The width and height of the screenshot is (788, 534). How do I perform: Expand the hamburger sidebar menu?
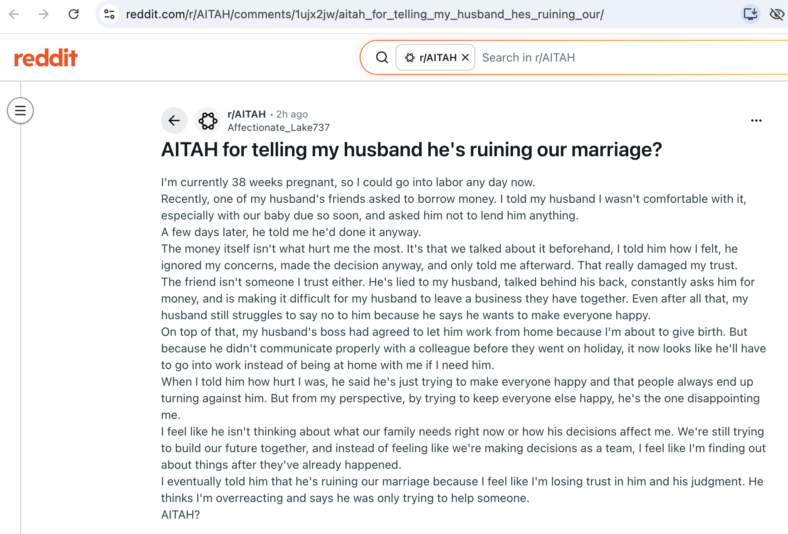20,111
